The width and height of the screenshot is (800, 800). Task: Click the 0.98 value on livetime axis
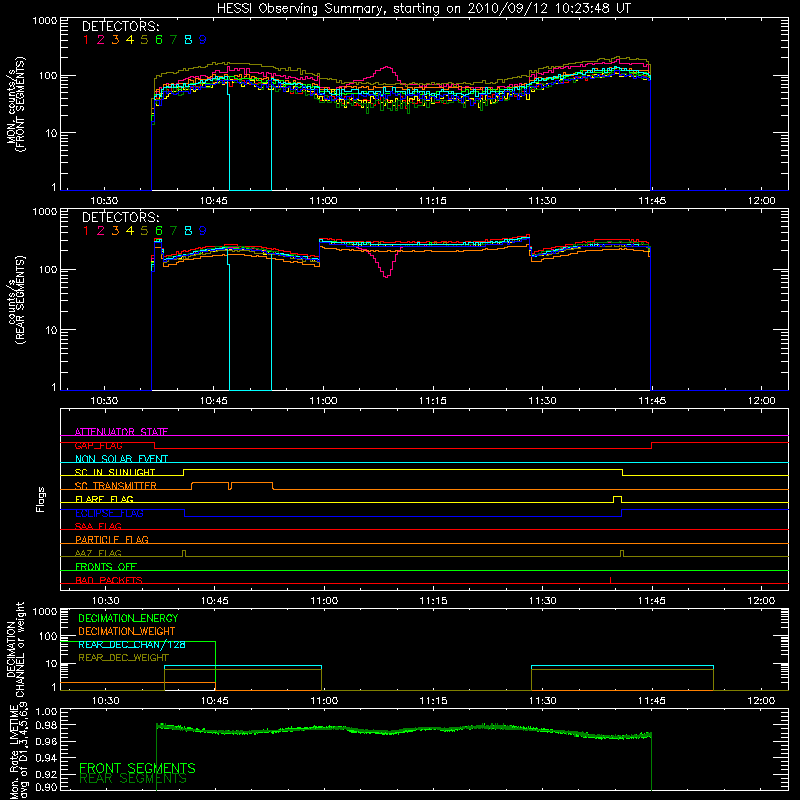46,725
